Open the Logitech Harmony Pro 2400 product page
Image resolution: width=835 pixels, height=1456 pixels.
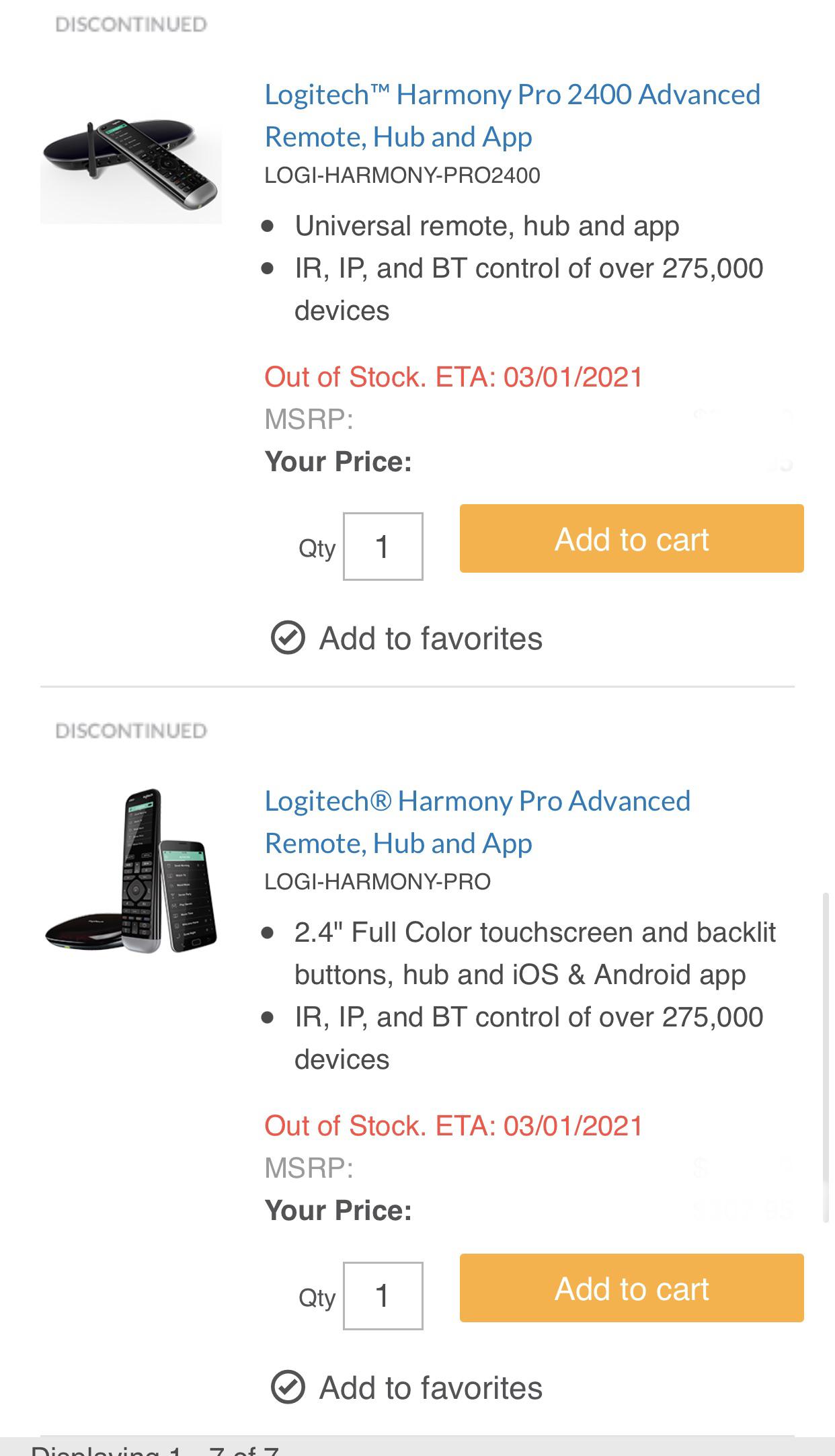513,114
